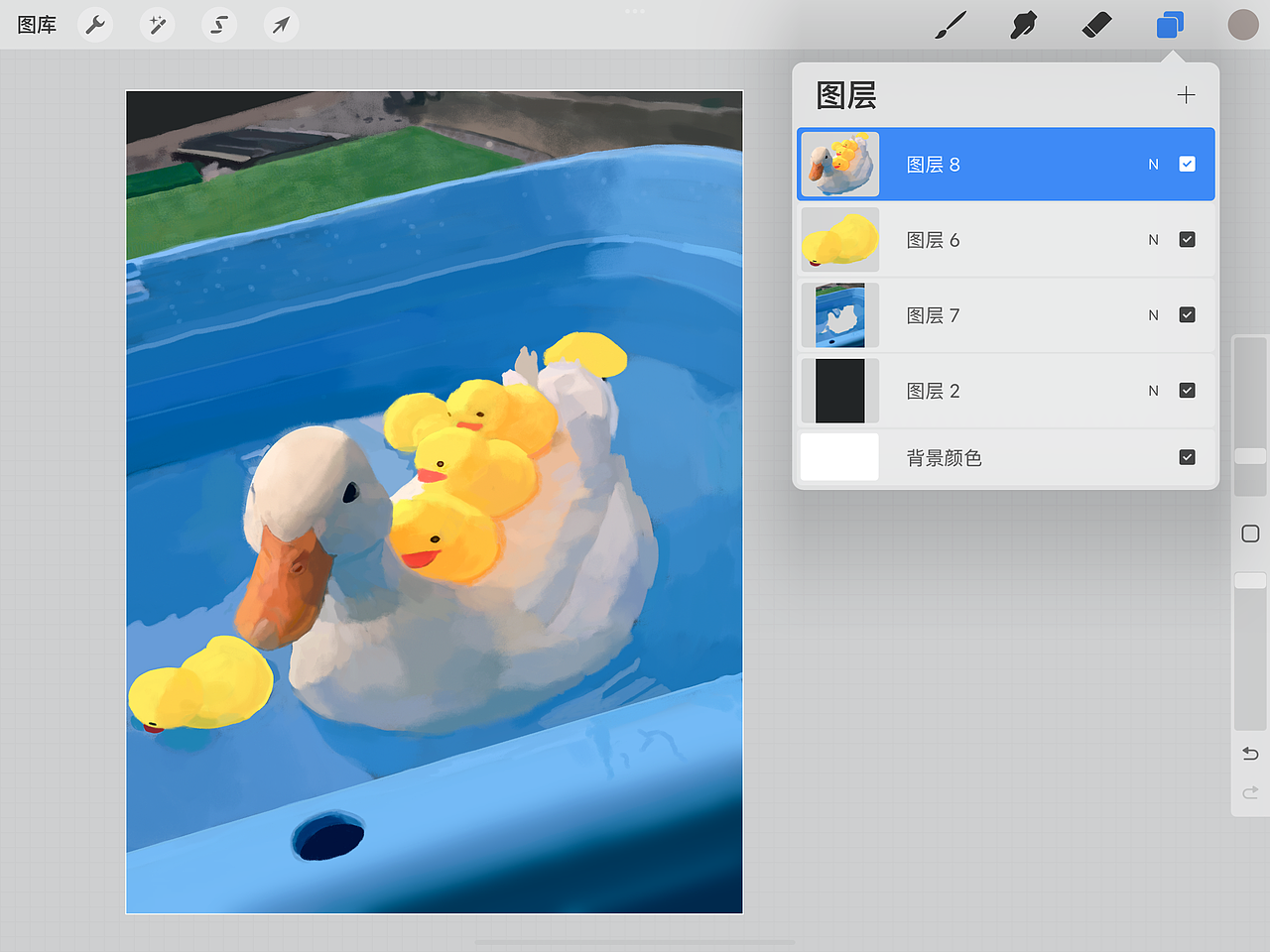The height and width of the screenshot is (952, 1270).
Task: Select the 图层 2 black thumbnail
Action: pos(839,391)
